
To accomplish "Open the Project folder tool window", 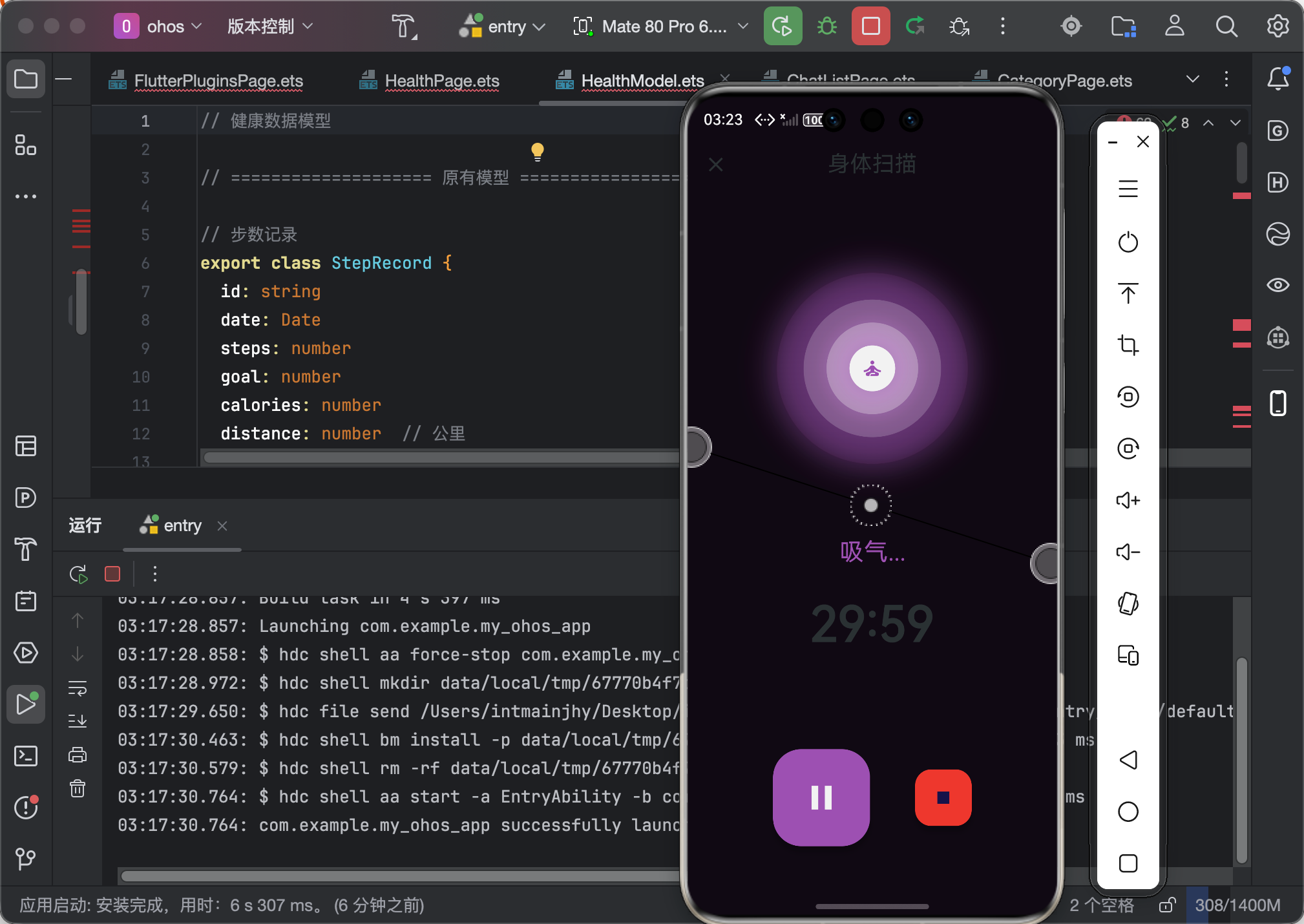I will click(26, 79).
